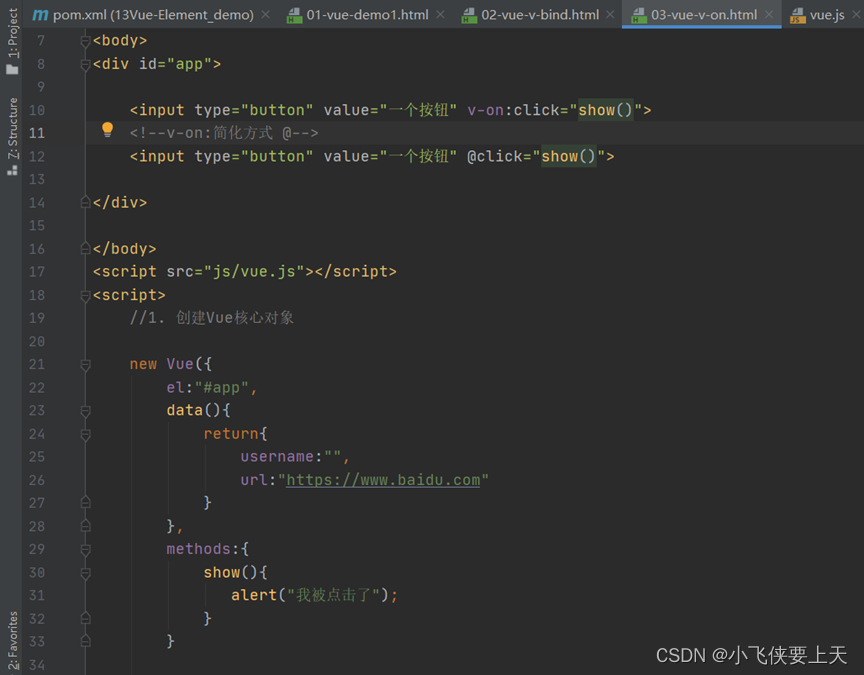The height and width of the screenshot is (675, 864).
Task: Click fold end marker on line 16
Action: (85, 249)
